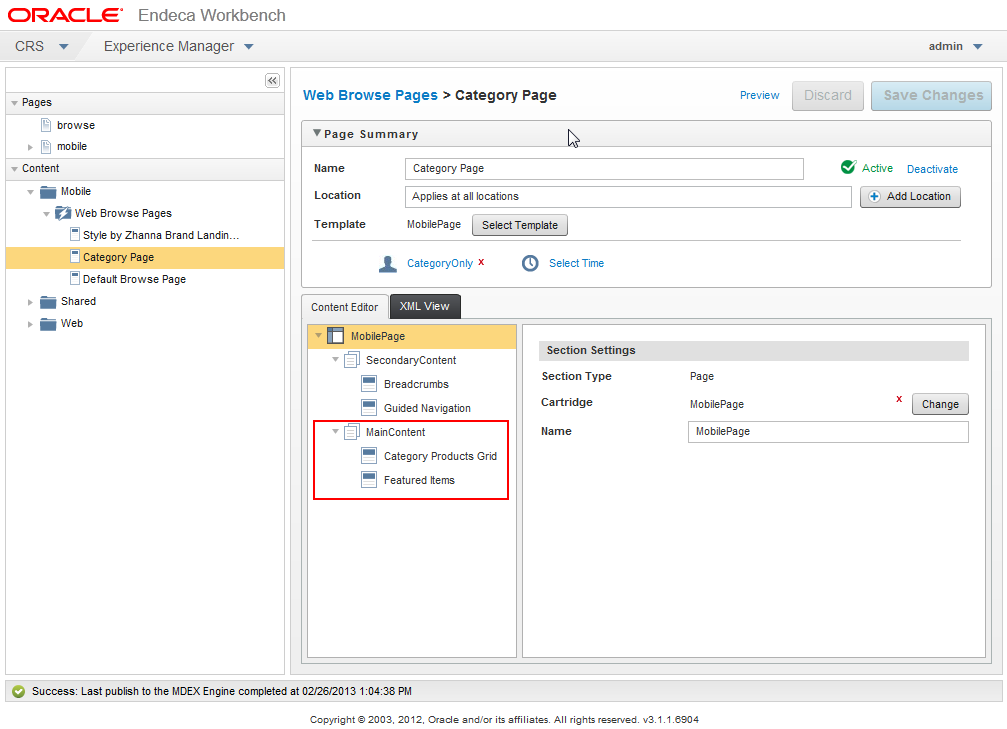
Task: Click the Web Browse Pages breadcrumb link
Action: pyautogui.click(x=370, y=95)
